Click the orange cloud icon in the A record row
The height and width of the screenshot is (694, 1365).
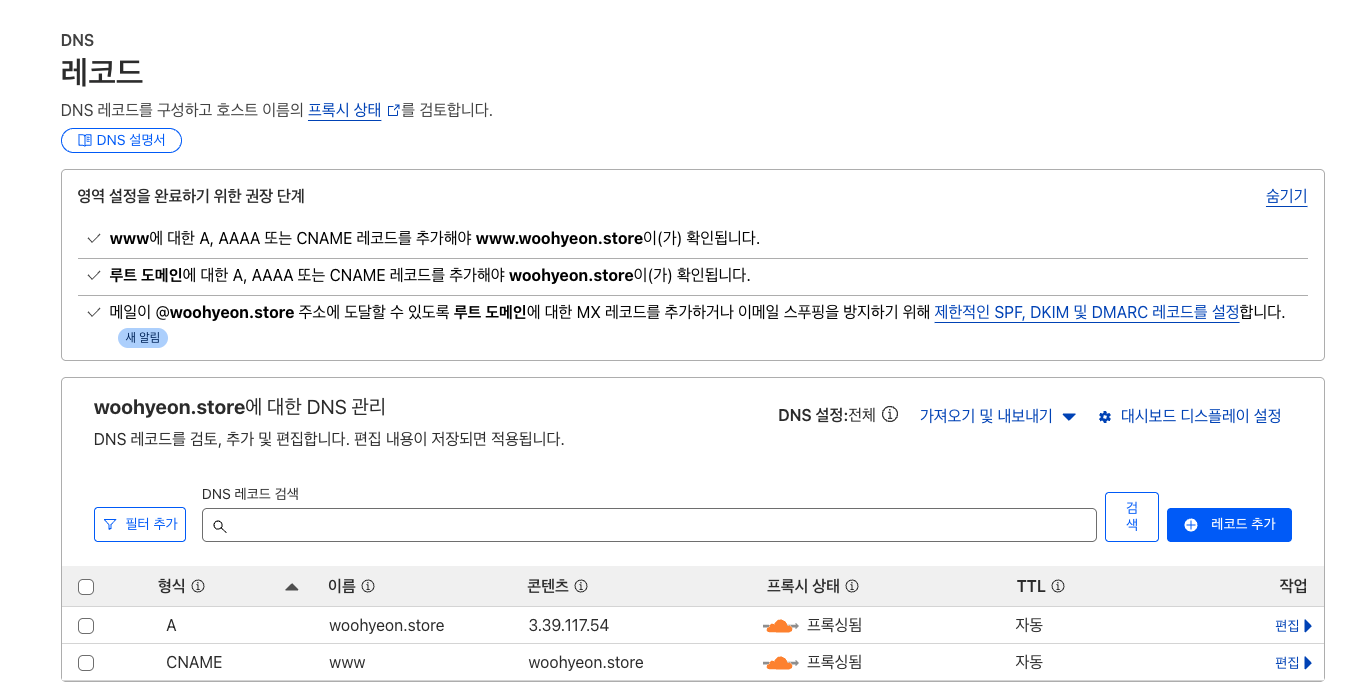[x=780, y=626]
